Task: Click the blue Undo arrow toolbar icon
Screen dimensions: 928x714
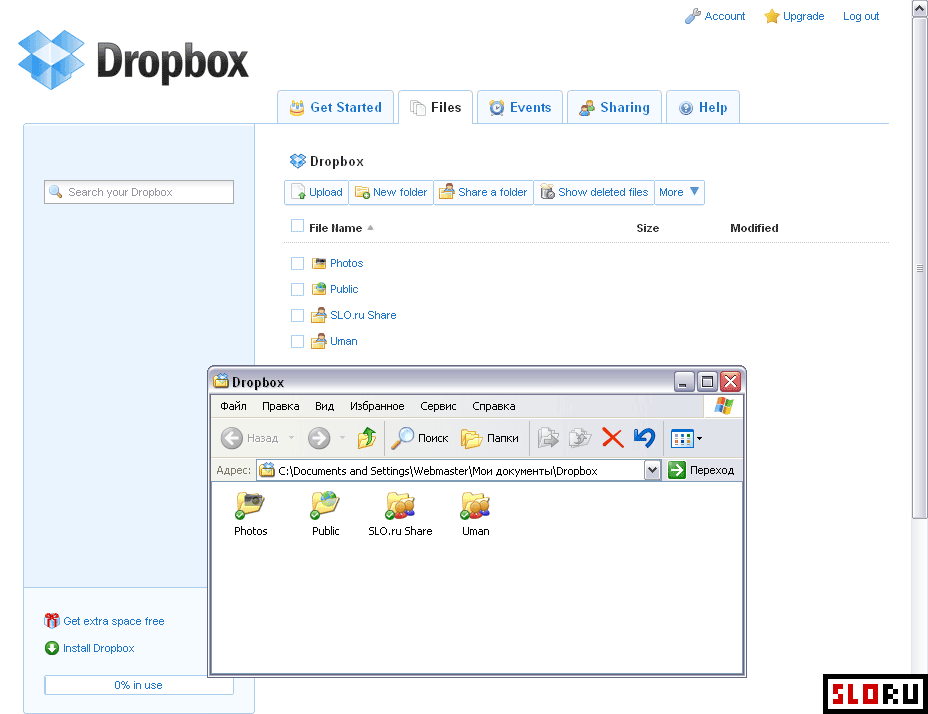Action: click(x=644, y=438)
